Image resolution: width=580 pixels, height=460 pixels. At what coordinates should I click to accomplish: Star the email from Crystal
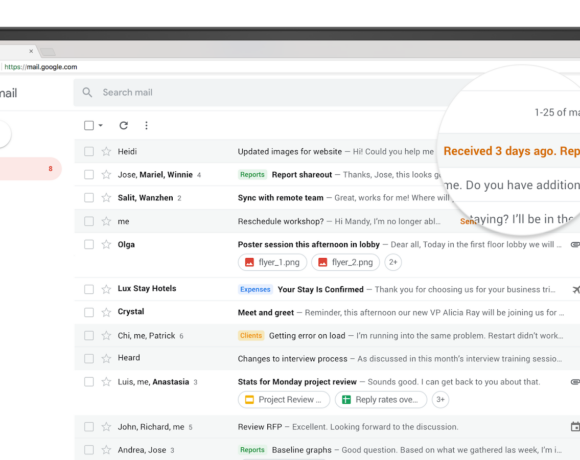(x=107, y=312)
